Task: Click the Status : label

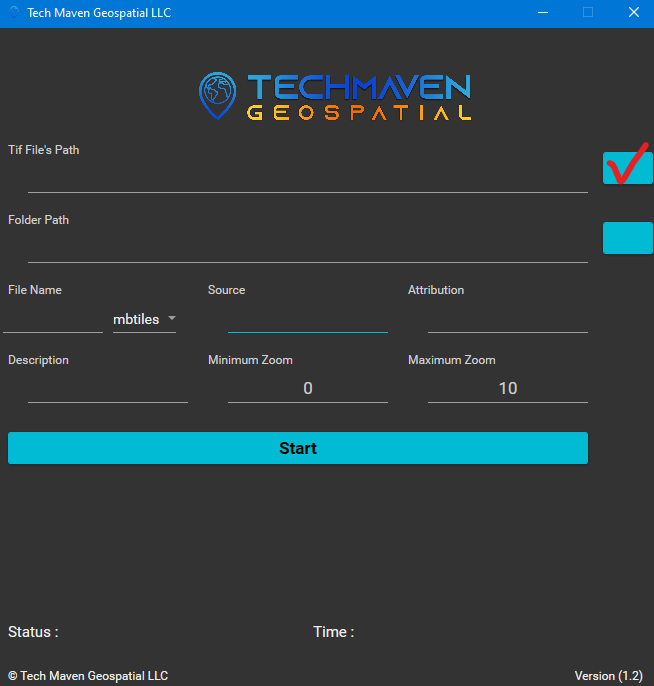Action: [x=33, y=632]
